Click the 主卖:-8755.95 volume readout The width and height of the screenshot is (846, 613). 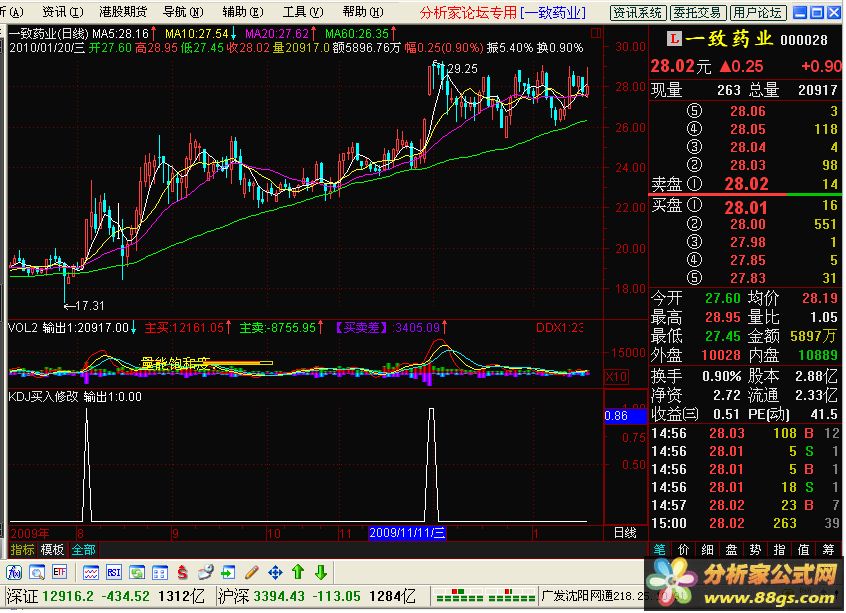[278, 328]
